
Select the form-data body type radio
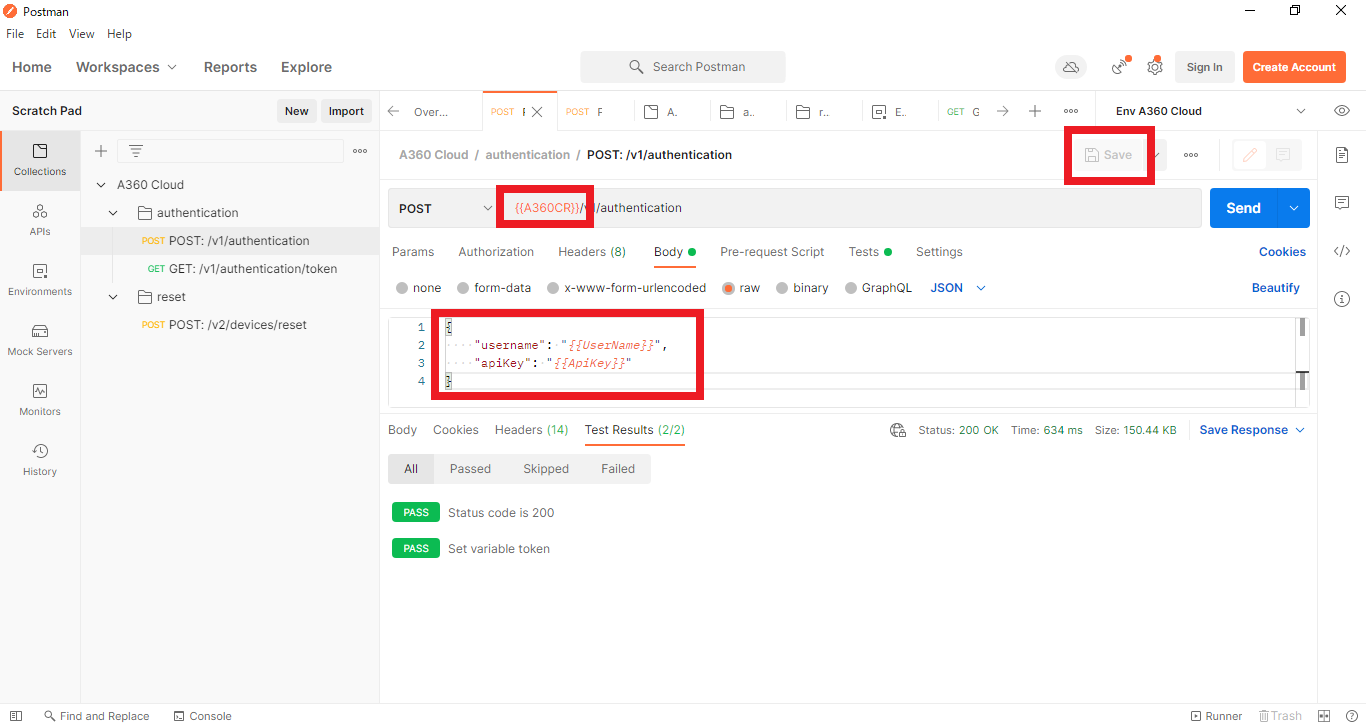[x=463, y=288]
